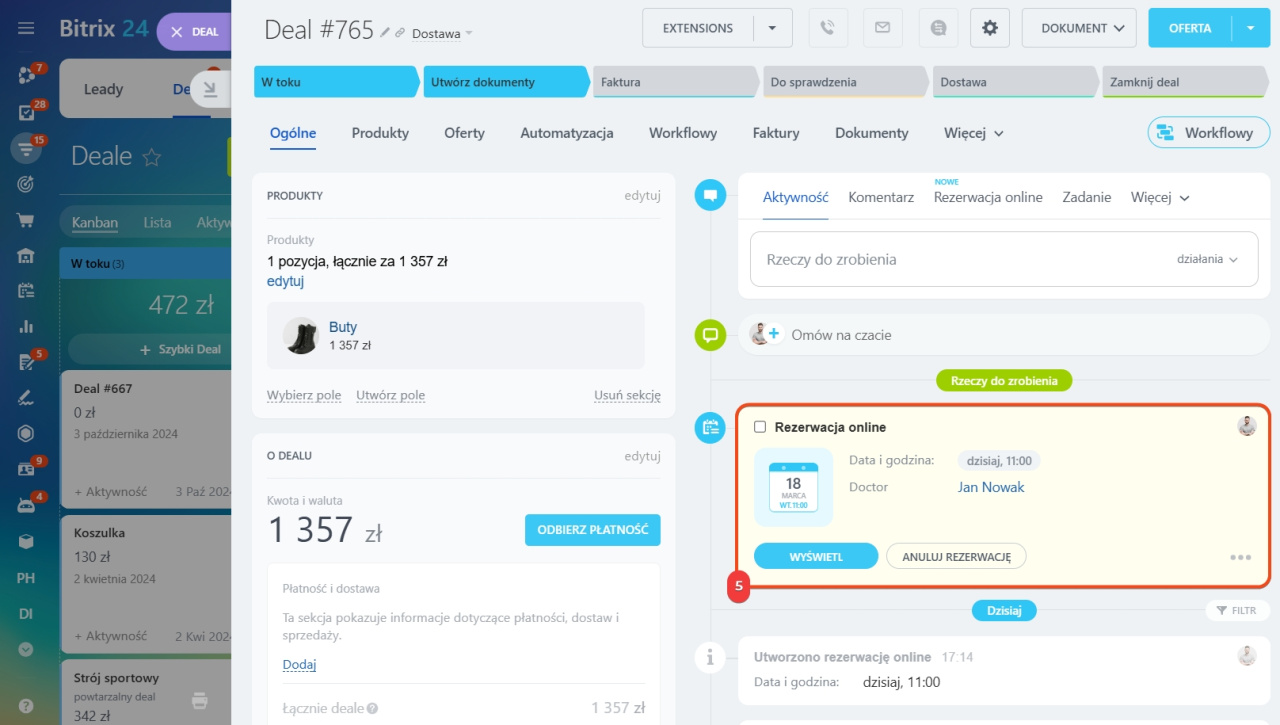
Task: Select the Faktura pipeline stage
Action: [x=673, y=82]
